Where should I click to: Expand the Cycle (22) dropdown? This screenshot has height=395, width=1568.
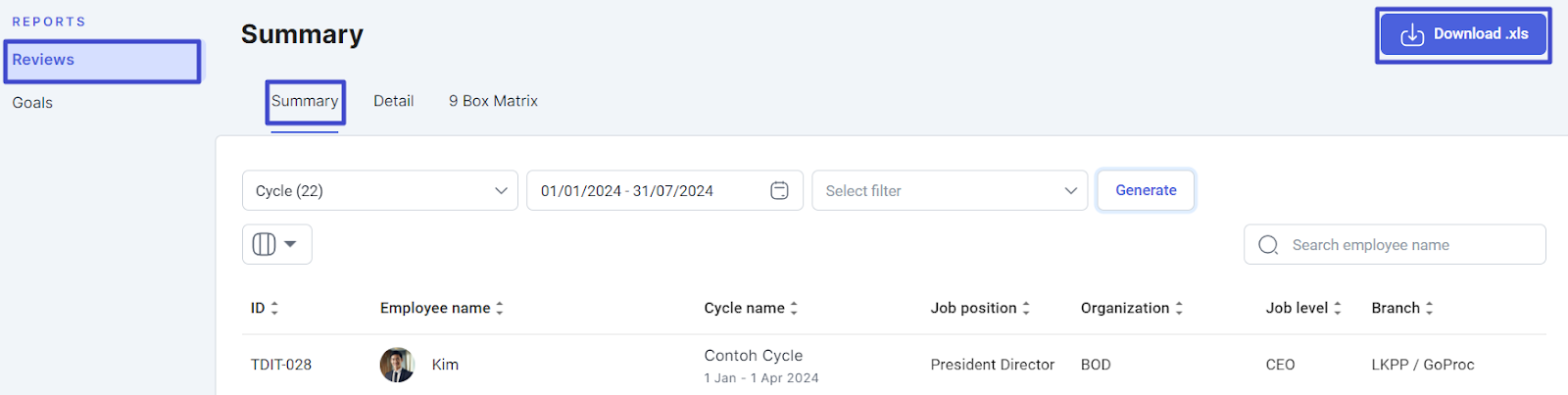click(380, 190)
